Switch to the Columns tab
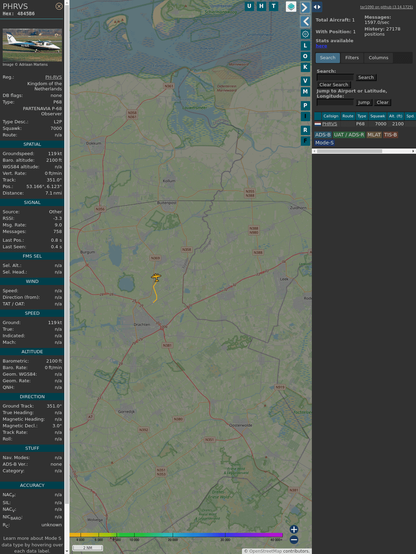The height and width of the screenshot is (554, 416). tap(379, 58)
